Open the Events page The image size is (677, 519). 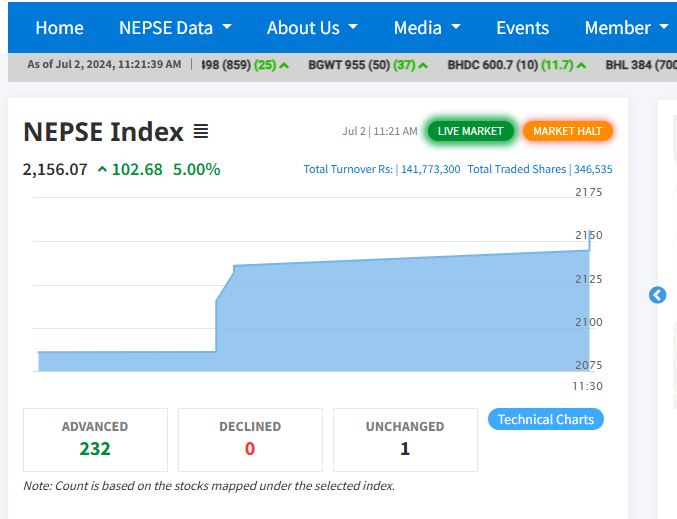522,28
